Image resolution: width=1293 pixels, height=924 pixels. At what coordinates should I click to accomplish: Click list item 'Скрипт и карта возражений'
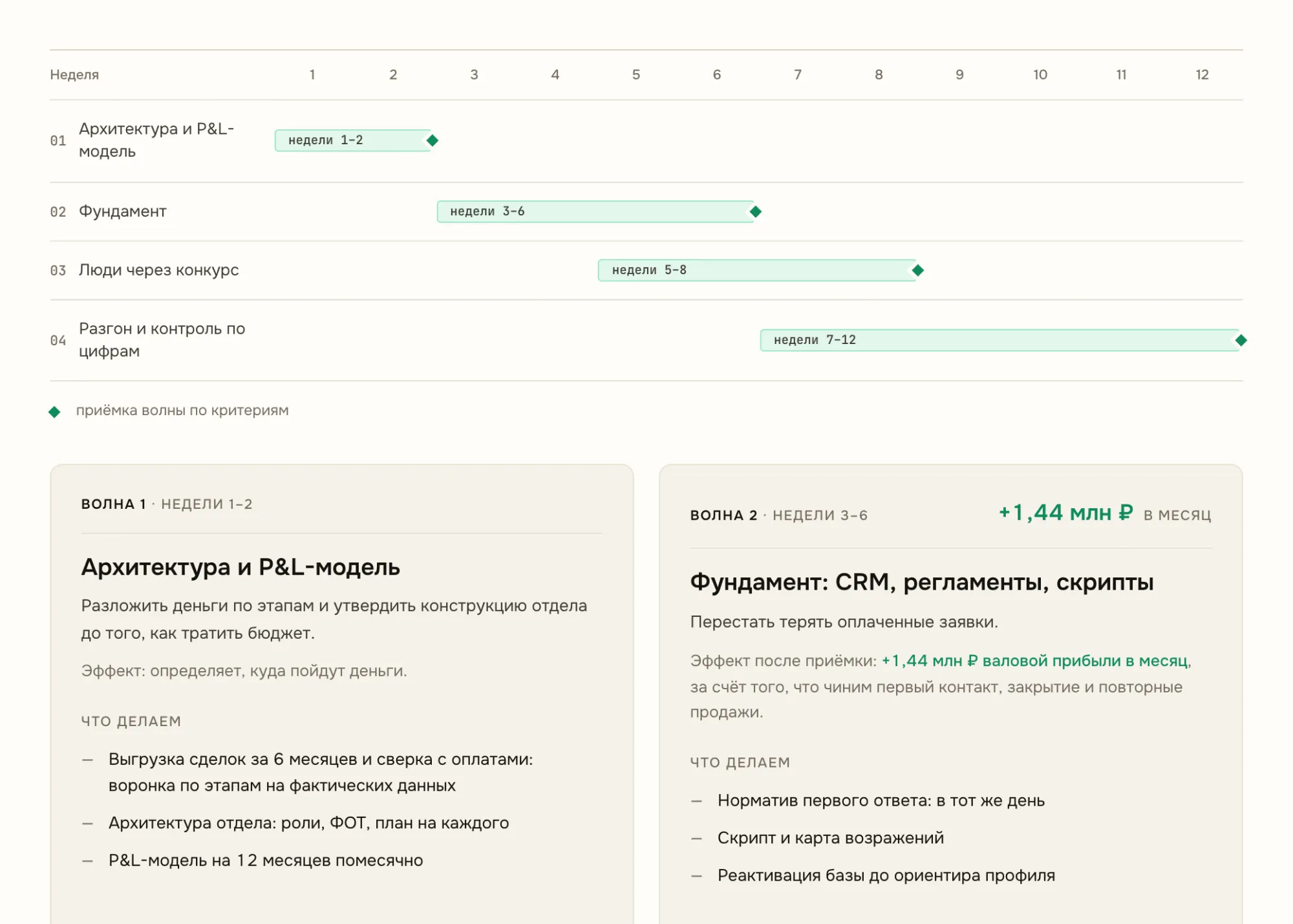pyautogui.click(x=831, y=838)
